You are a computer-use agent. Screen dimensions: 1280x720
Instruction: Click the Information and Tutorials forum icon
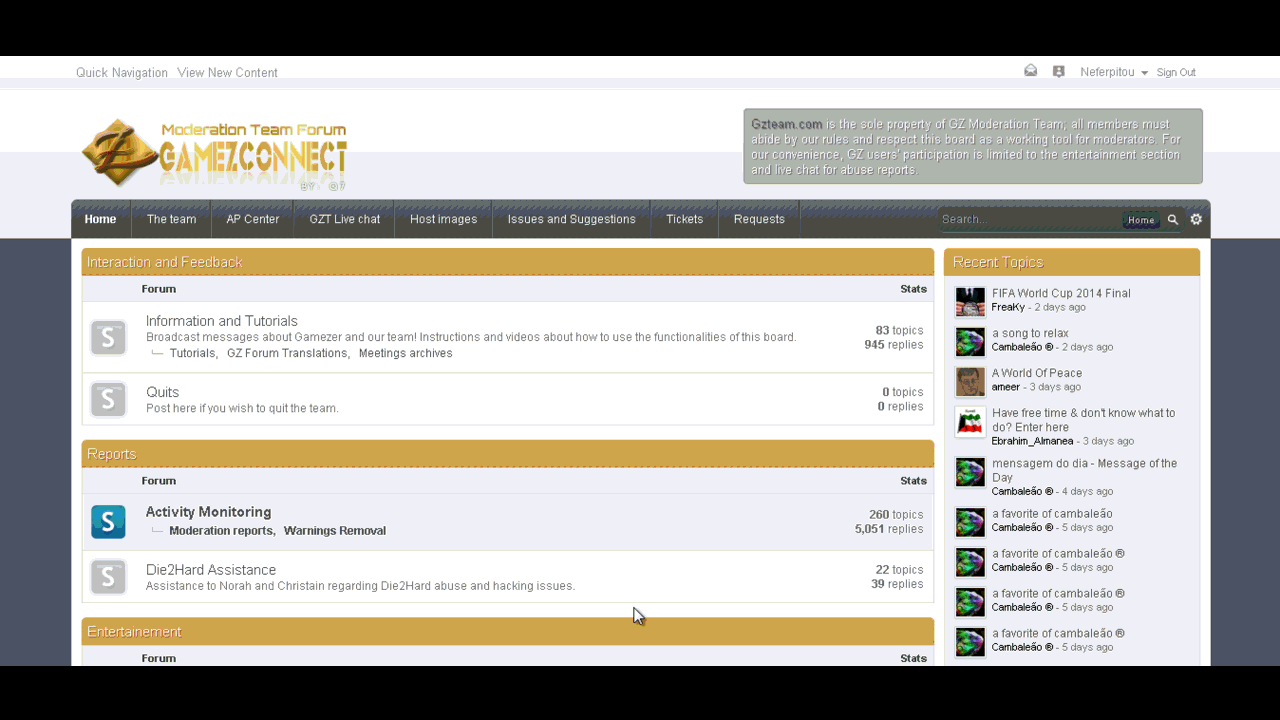(x=108, y=337)
